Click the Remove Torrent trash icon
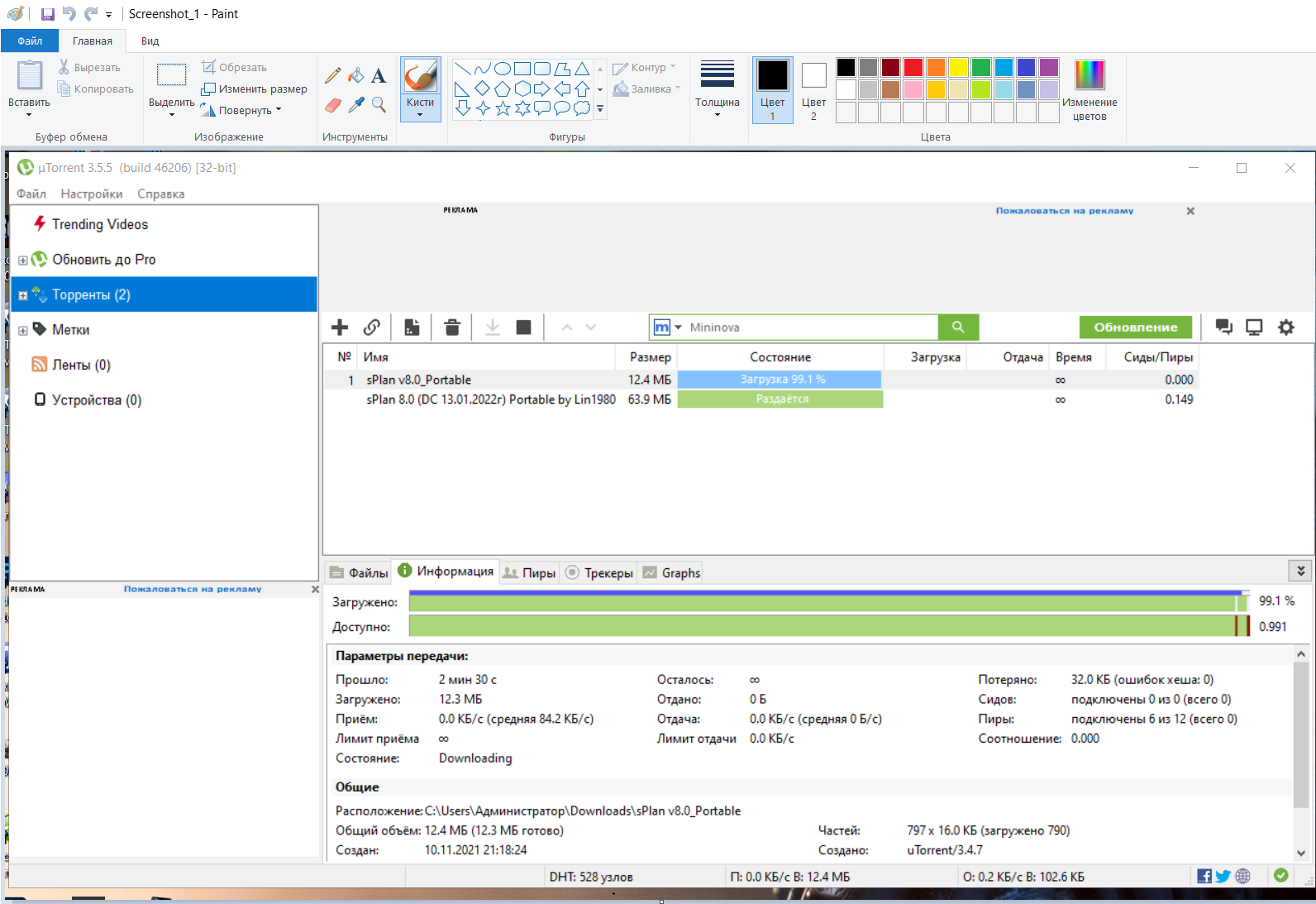Viewport: 1316px width, 904px height. coord(451,328)
